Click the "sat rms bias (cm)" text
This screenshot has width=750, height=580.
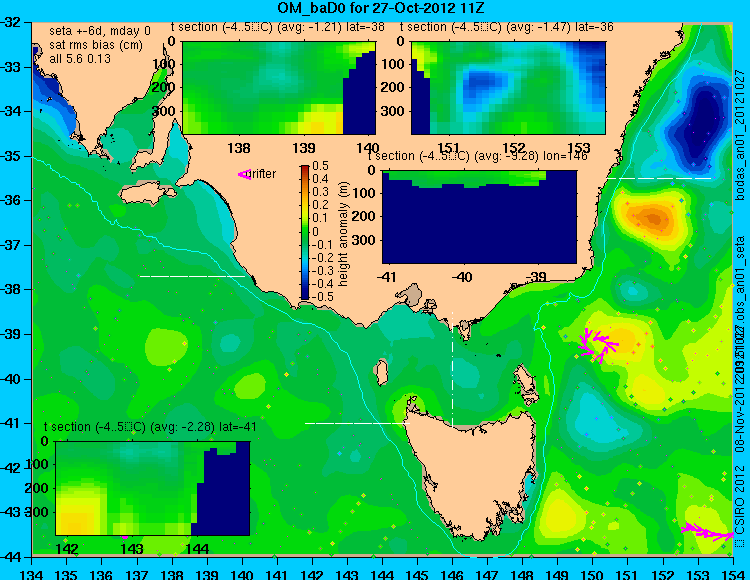coord(96,45)
